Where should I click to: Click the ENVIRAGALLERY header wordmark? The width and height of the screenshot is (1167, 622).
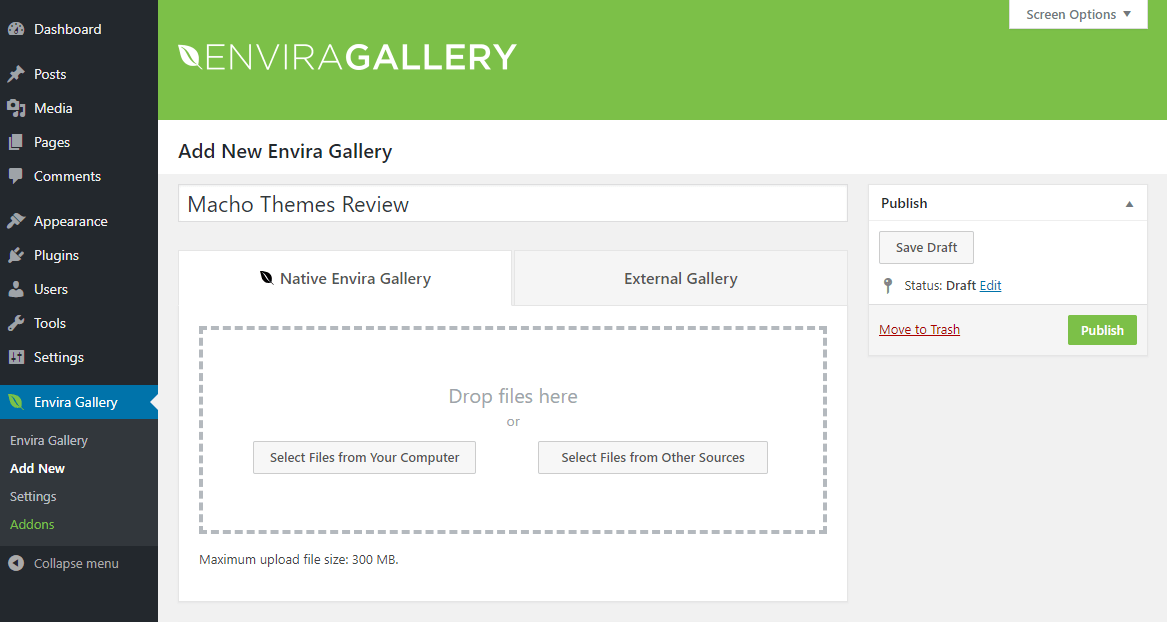point(347,57)
